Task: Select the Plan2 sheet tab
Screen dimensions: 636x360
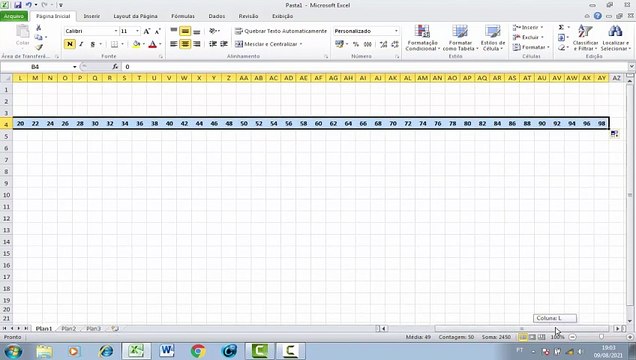Action: pyautogui.click(x=69, y=328)
